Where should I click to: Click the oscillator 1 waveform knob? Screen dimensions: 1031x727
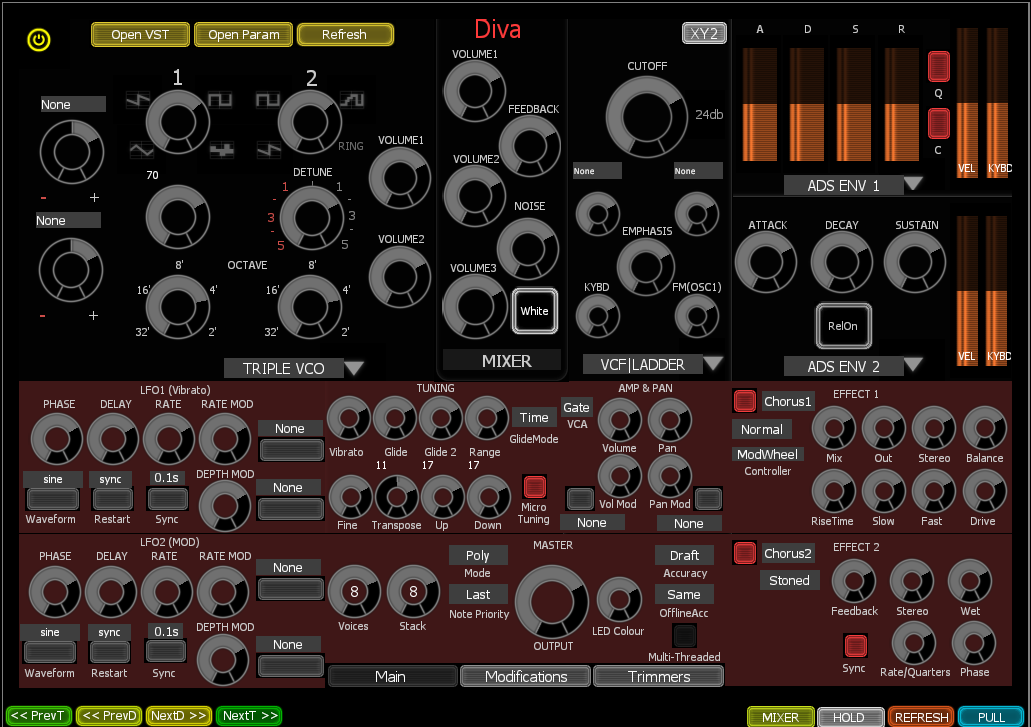[178, 122]
